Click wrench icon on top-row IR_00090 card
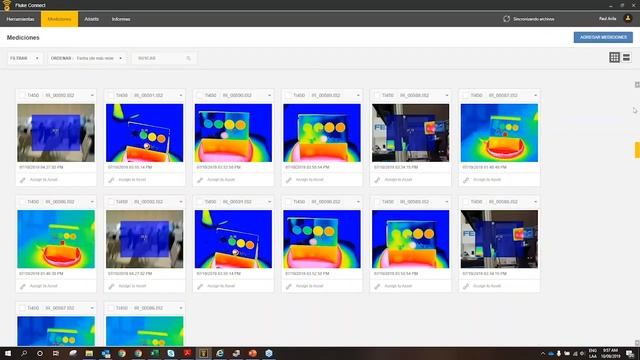The image size is (640, 360). (x=200, y=180)
